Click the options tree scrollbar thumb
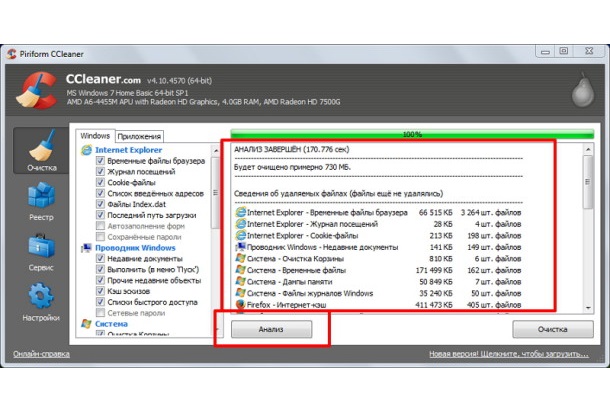This screenshot has height=411, width=610. 216,193
